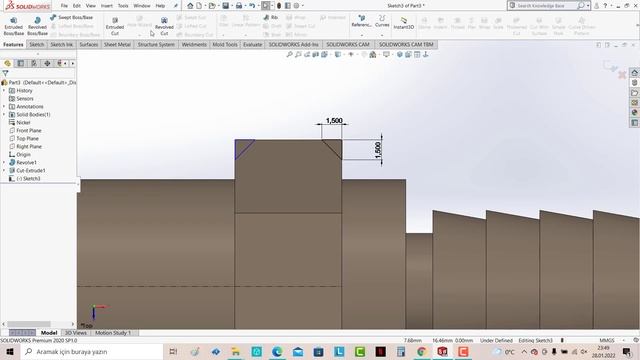This screenshot has height=360, width=640.
Task: Open dropdown arrow next to Undo
Action: click(x=258, y=6)
